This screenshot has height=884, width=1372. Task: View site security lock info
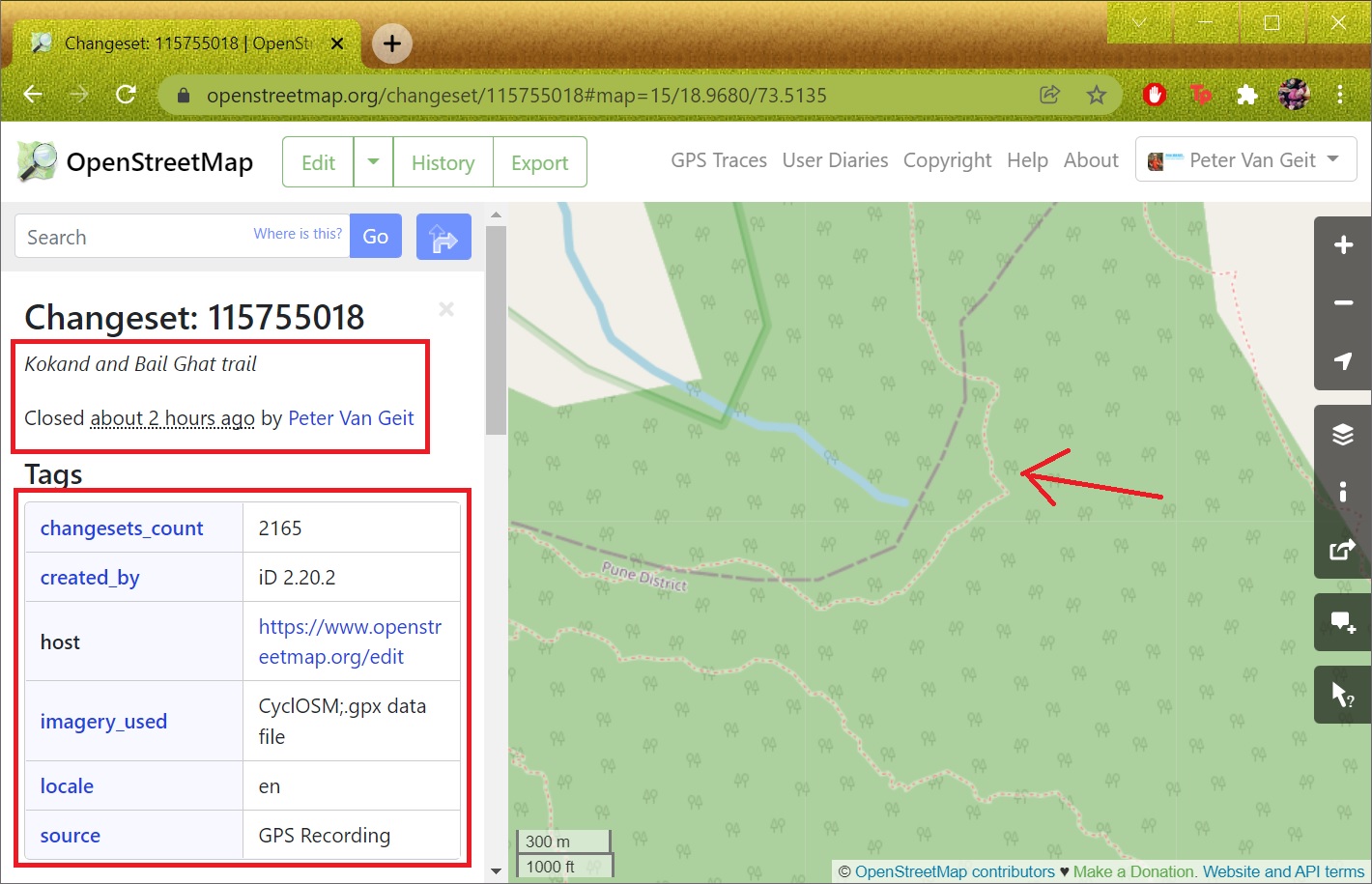click(x=185, y=95)
